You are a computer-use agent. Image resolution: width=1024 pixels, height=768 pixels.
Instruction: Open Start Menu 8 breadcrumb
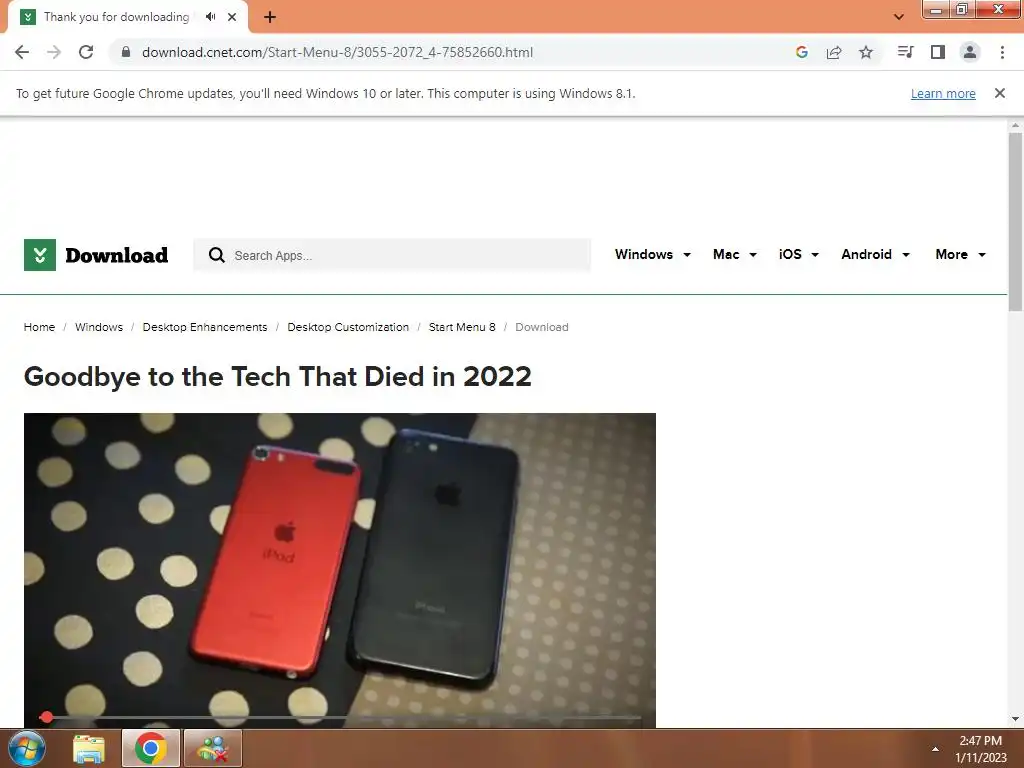tap(462, 327)
